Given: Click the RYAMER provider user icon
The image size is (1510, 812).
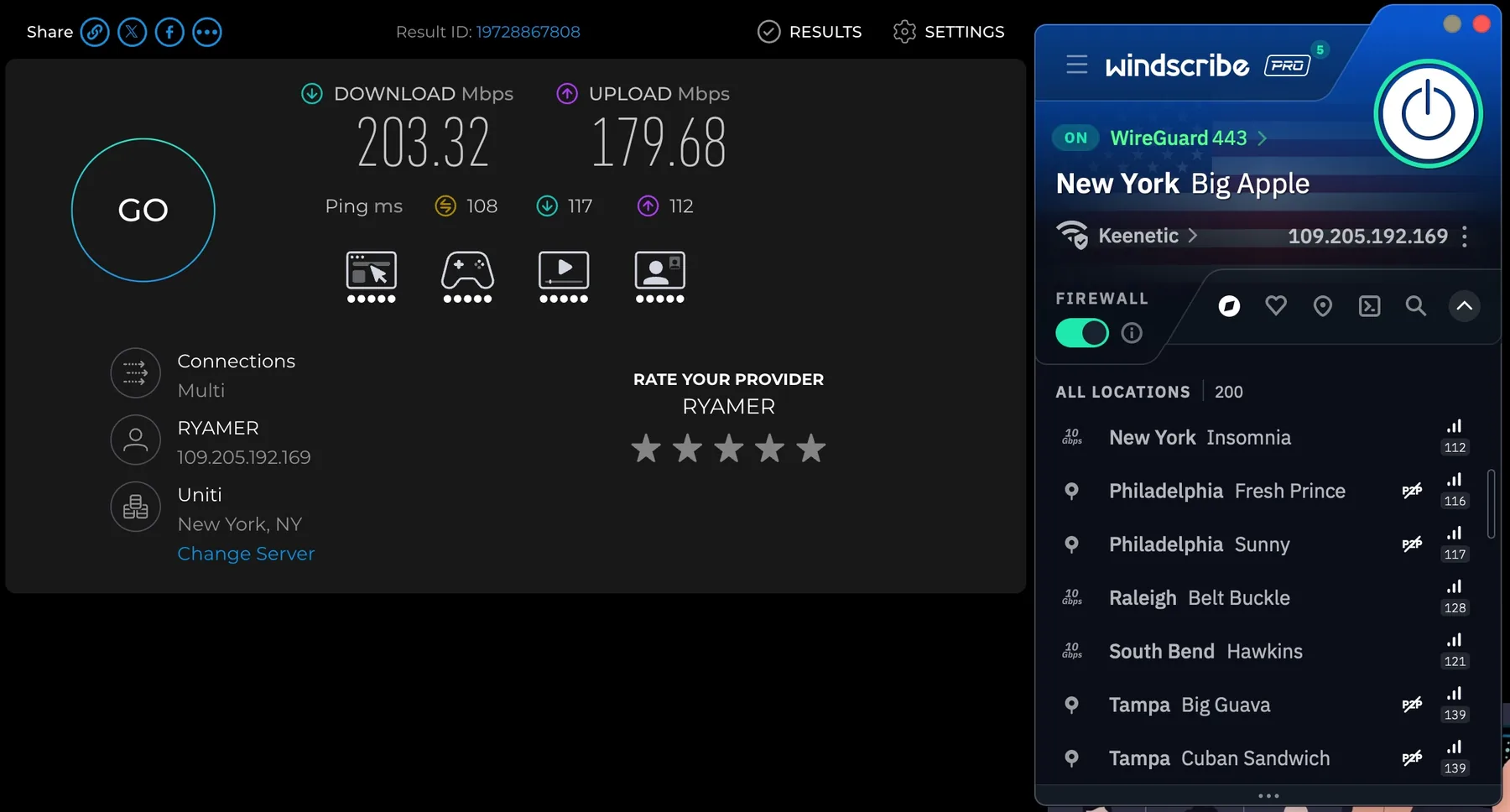Looking at the screenshot, I should click(x=135, y=440).
